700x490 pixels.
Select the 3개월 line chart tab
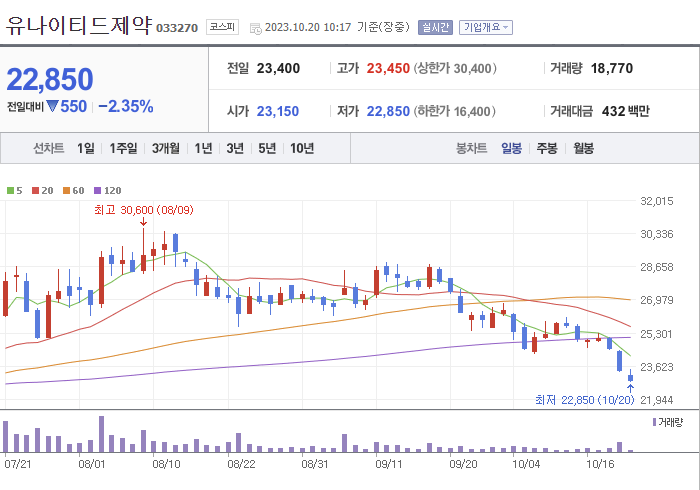[166, 148]
